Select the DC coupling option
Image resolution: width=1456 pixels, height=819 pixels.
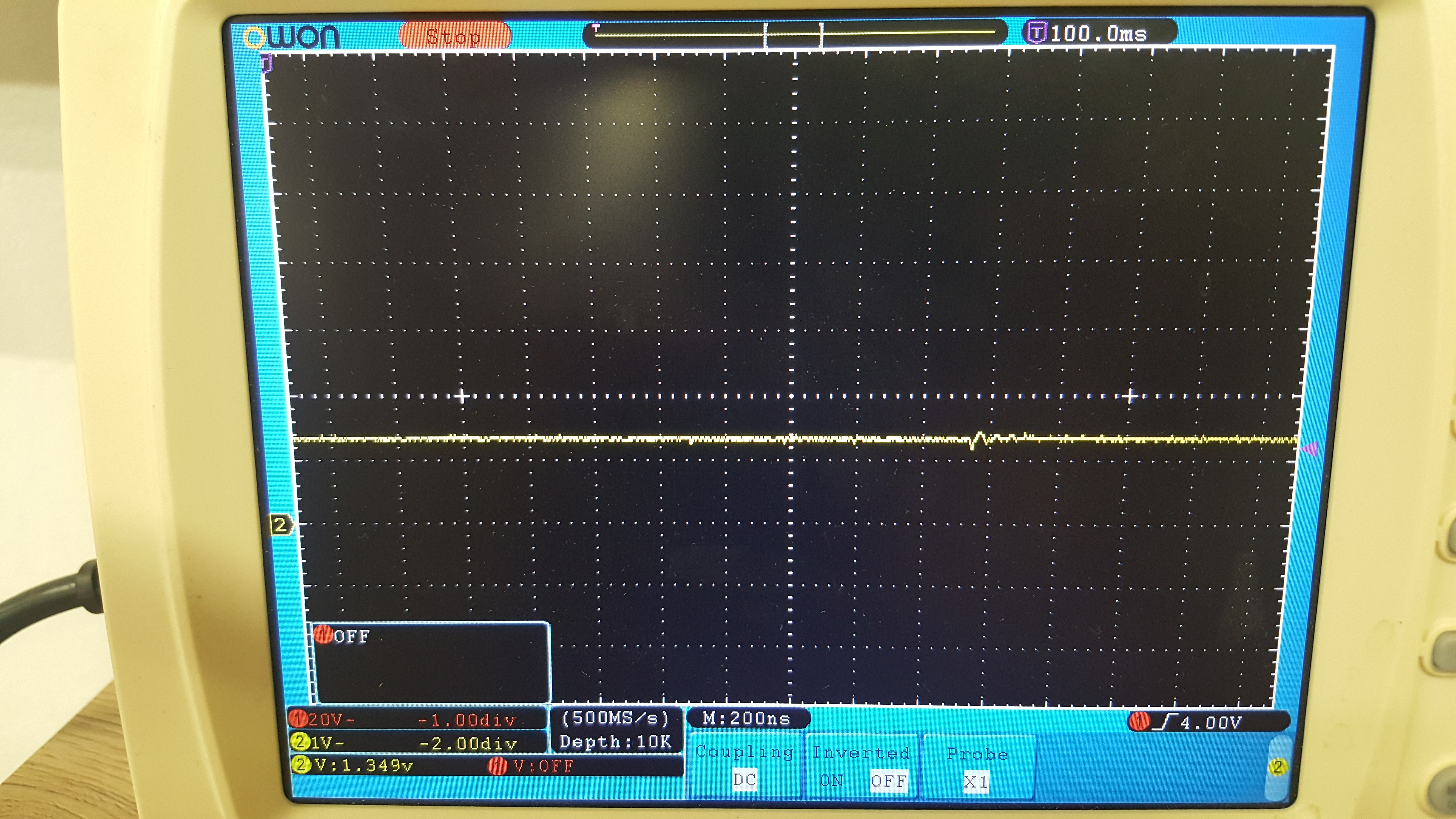[745, 780]
